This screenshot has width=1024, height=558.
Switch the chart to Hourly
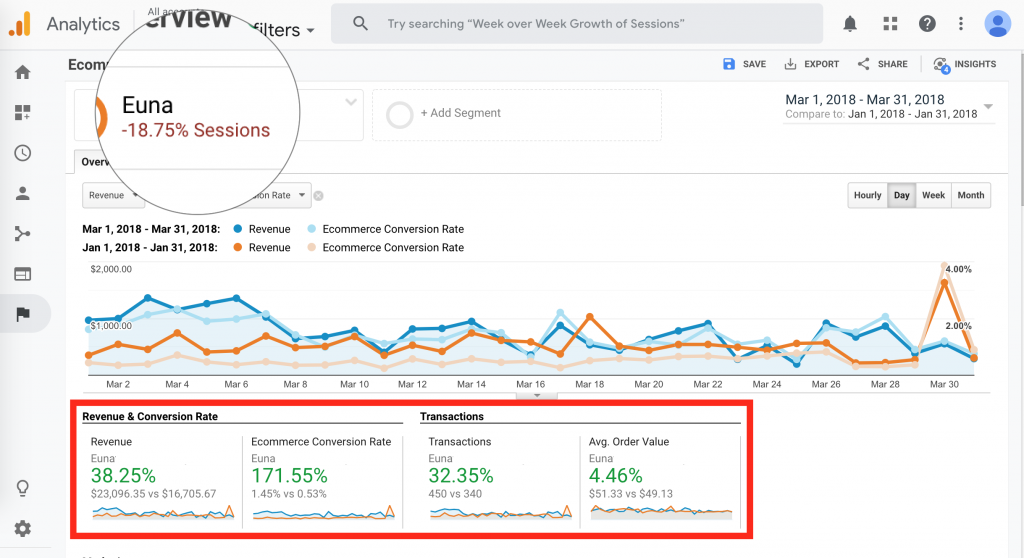[x=867, y=195]
